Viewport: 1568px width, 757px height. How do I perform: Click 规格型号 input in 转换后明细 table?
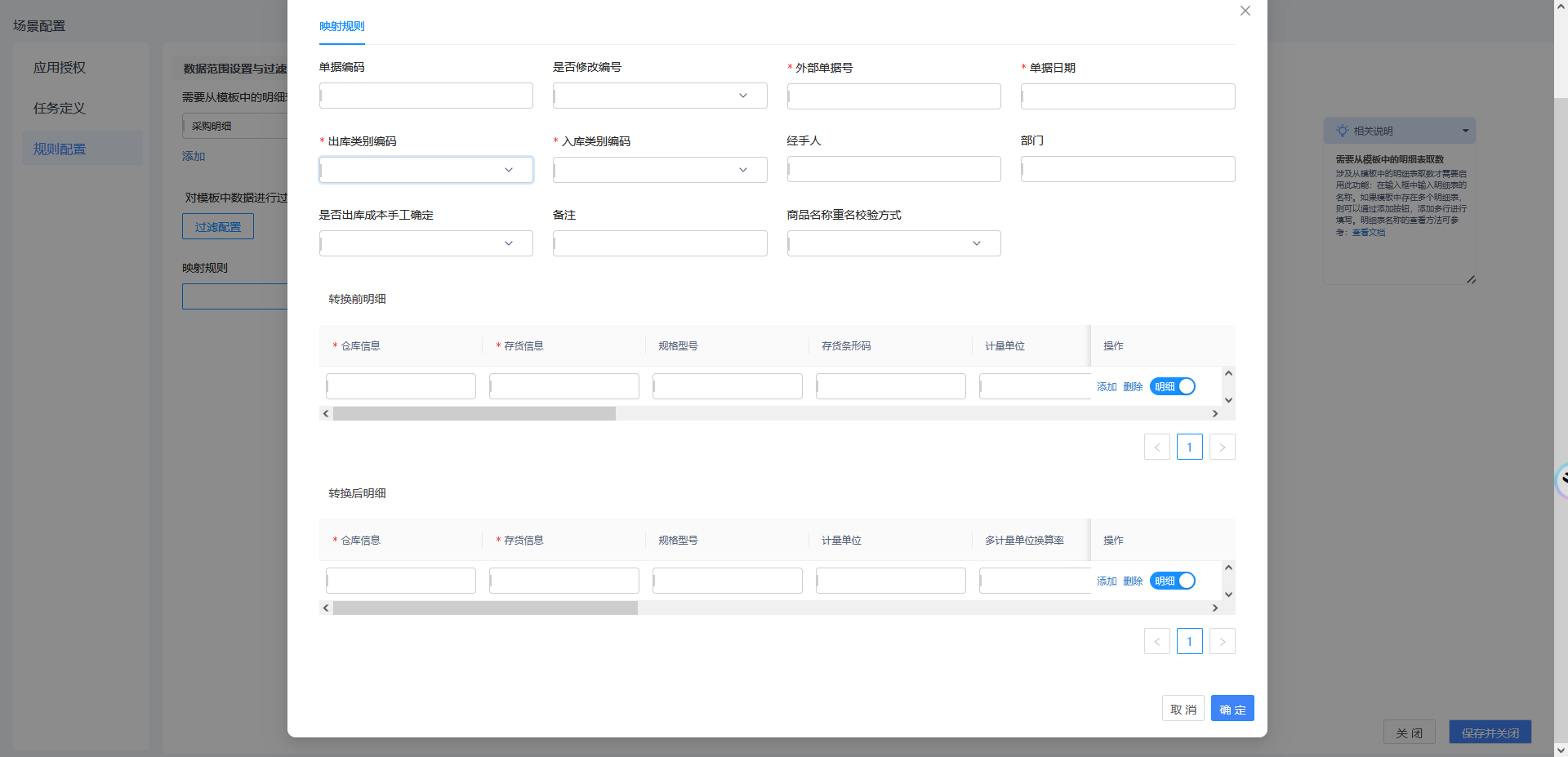click(x=728, y=581)
